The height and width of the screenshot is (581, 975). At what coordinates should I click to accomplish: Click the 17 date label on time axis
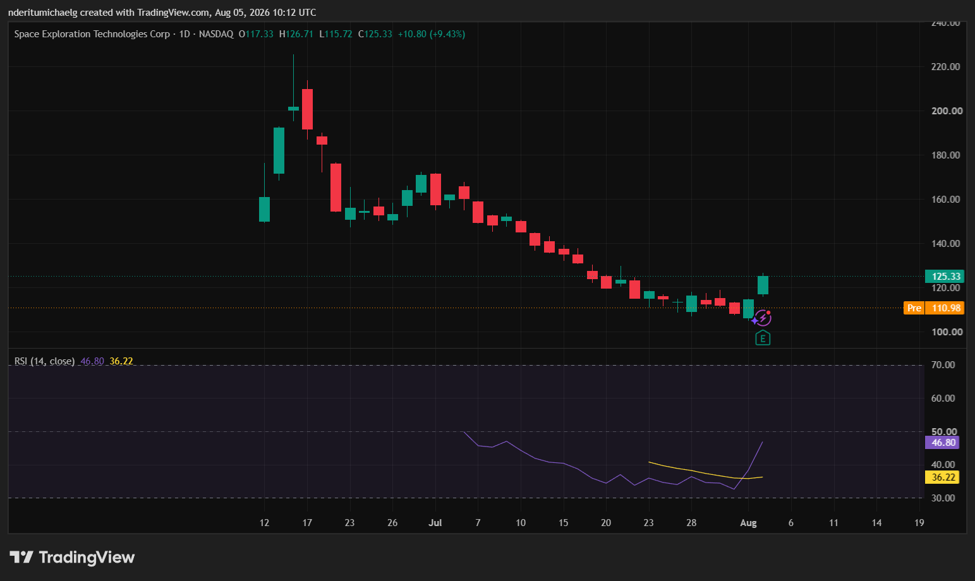[307, 523]
